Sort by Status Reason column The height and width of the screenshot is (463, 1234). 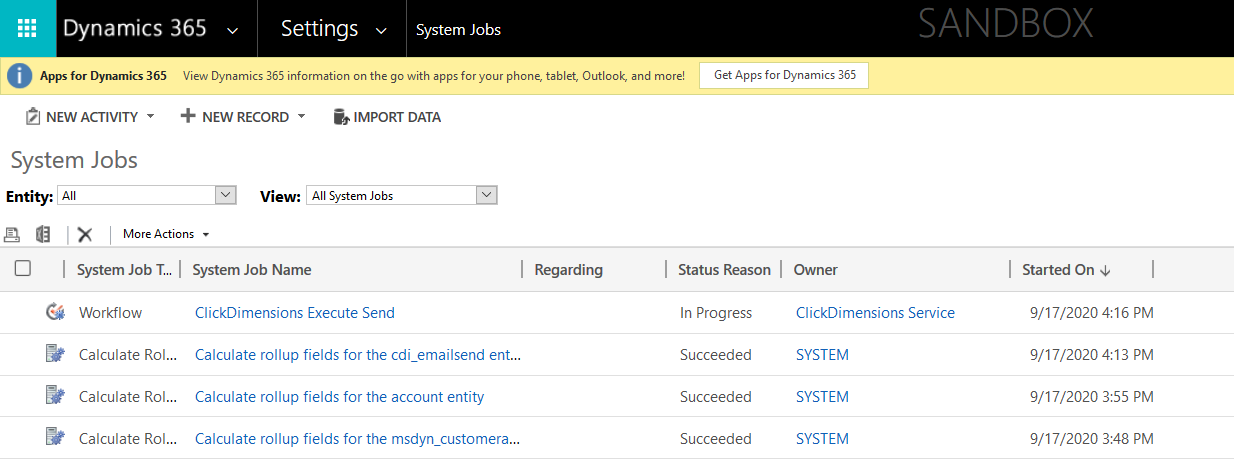pos(724,269)
